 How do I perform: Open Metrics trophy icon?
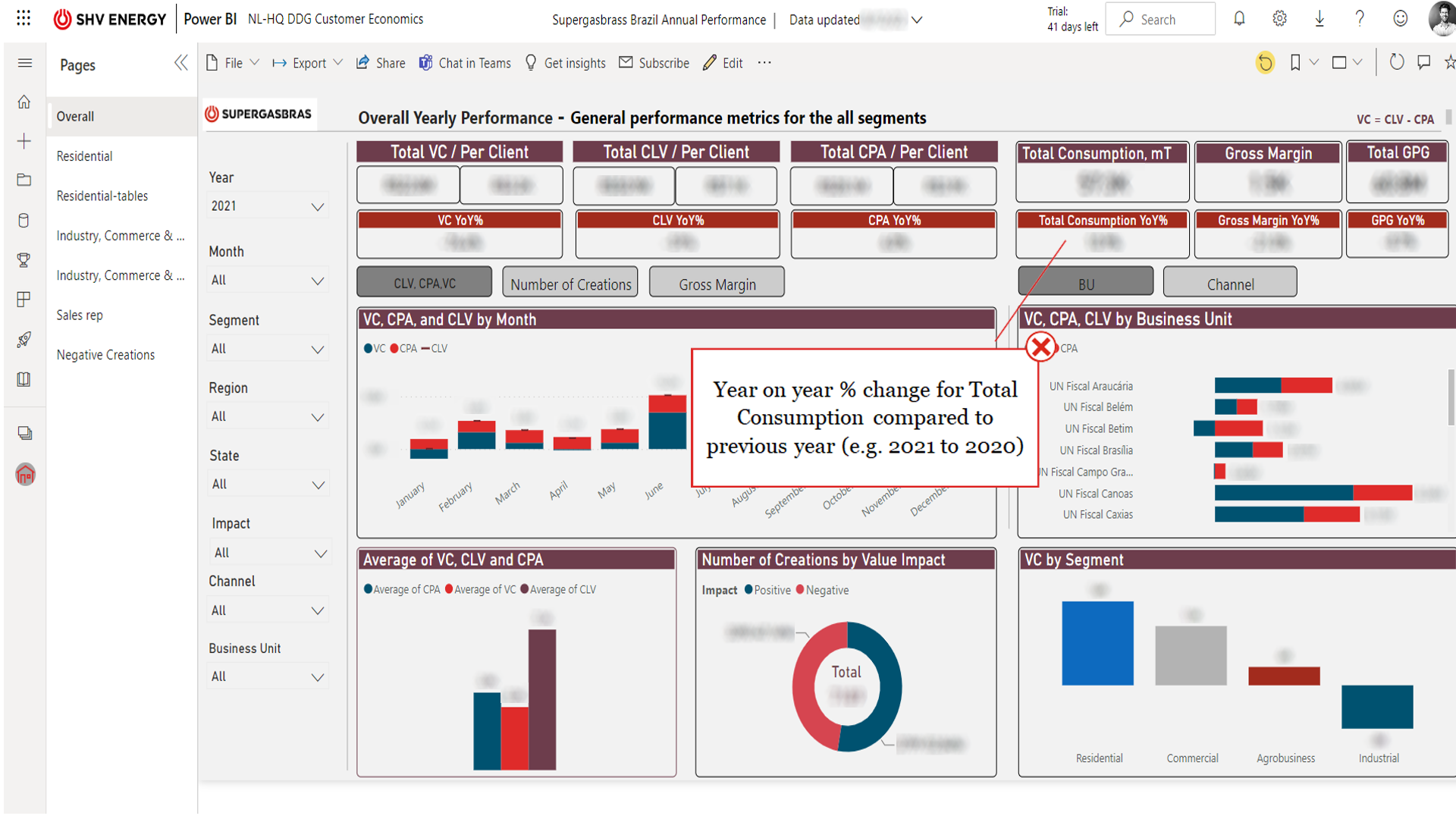point(24,260)
